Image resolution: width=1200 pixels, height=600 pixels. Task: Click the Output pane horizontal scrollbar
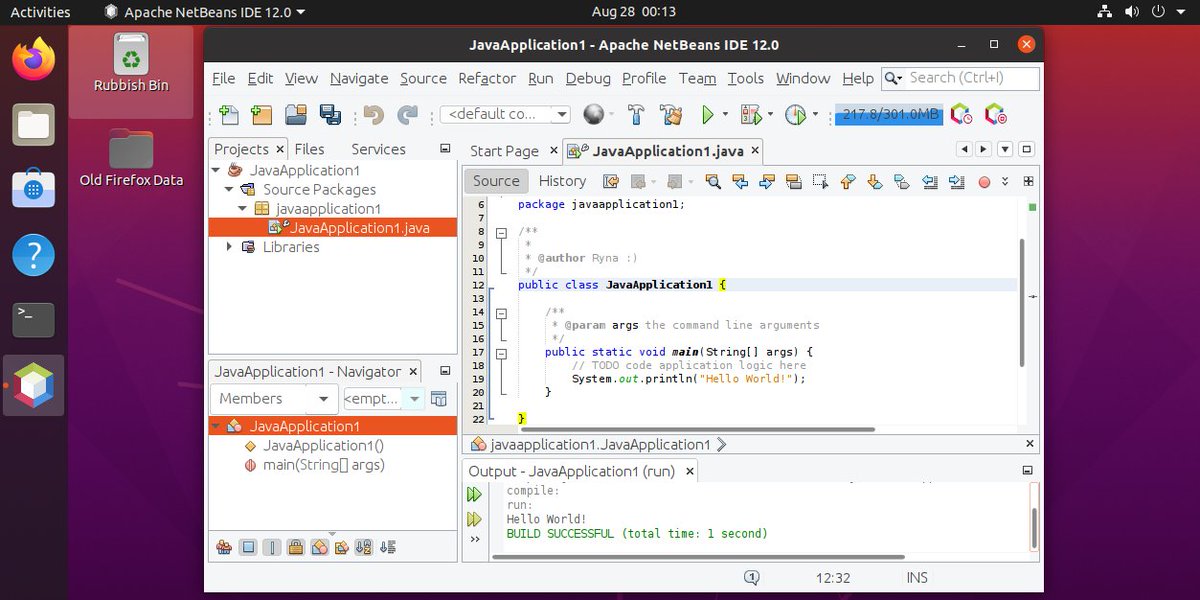(x=698, y=557)
